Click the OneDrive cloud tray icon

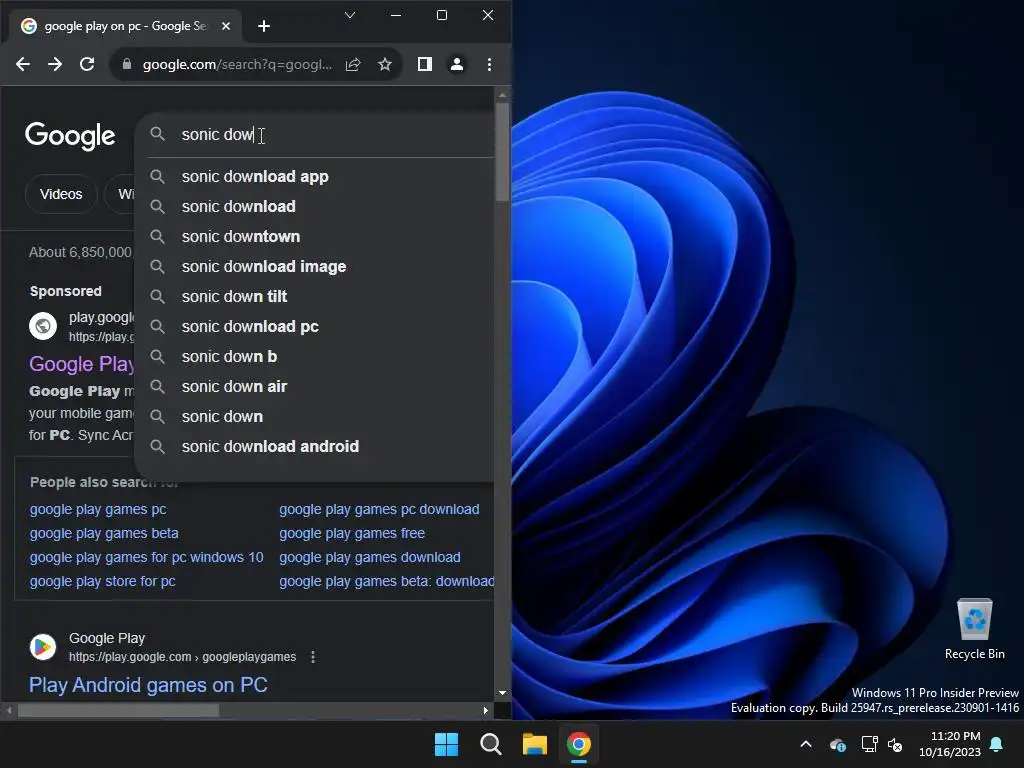pyautogui.click(x=838, y=744)
